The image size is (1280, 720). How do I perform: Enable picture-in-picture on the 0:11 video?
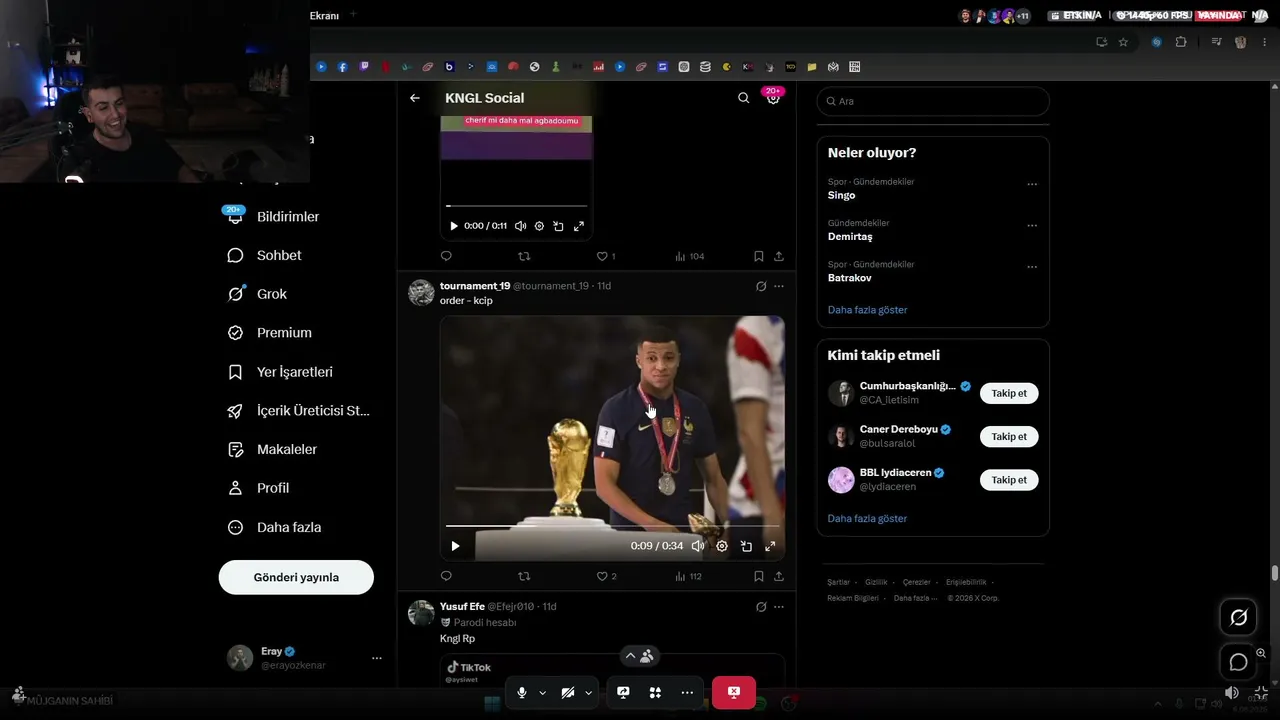[558, 226]
